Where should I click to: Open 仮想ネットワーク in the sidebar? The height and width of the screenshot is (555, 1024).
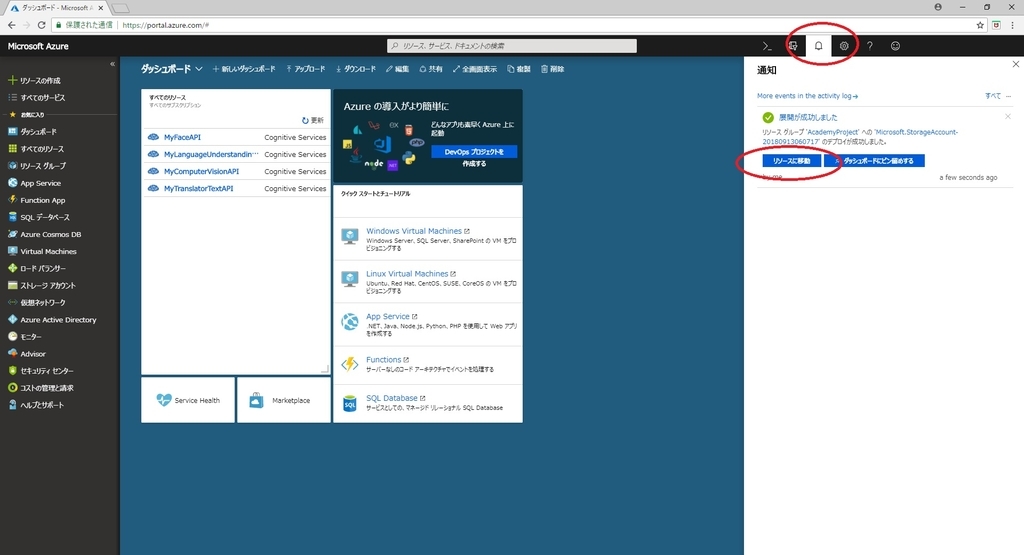pos(37,302)
